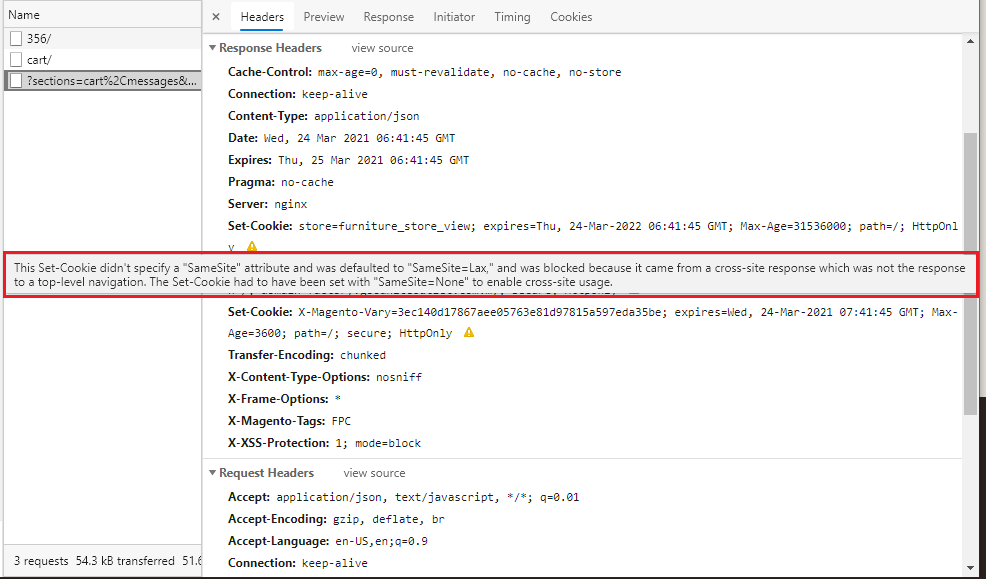Check the checkbox next to the cart/ request
Image resolution: width=986 pixels, height=579 pixels.
click(x=15, y=59)
